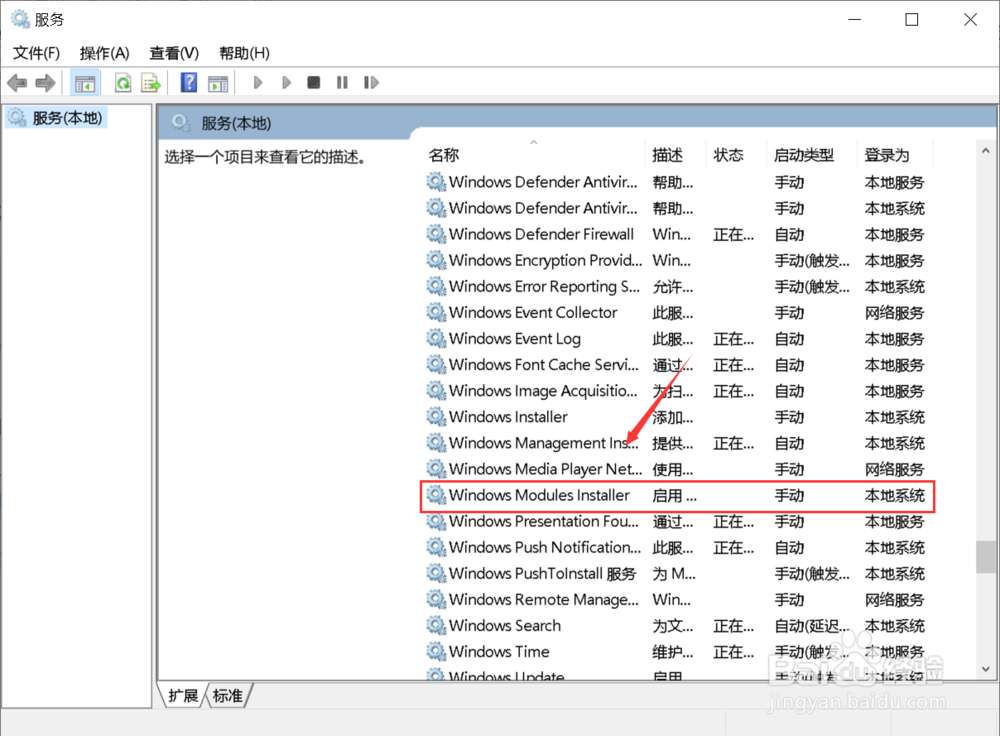Image resolution: width=1000 pixels, height=736 pixels.
Task: Sort by the 状态 column header
Action: pyautogui.click(x=729, y=155)
